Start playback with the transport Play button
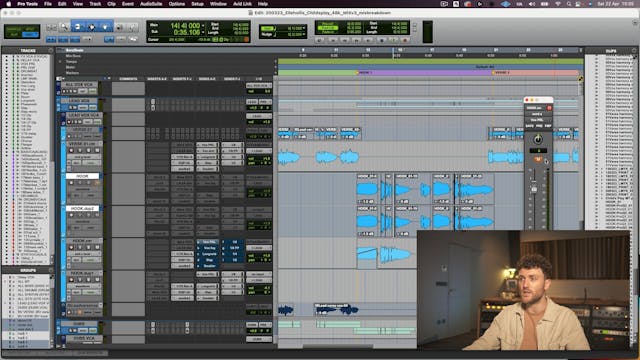640x360 pixels. [x=393, y=40]
